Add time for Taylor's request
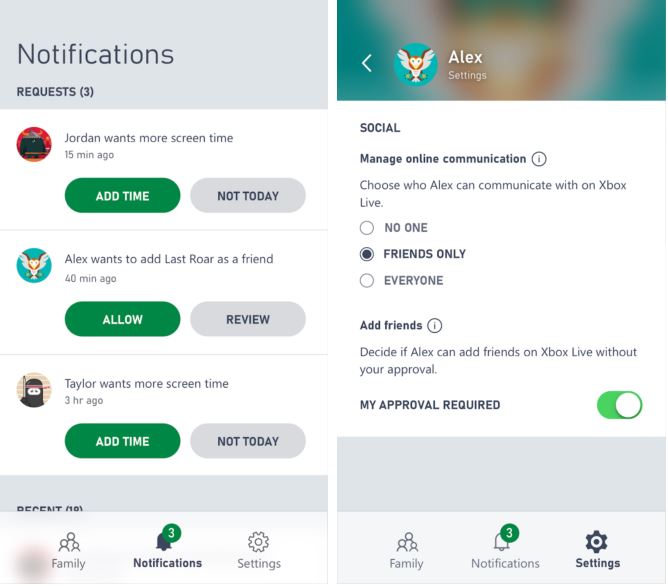The image size is (668, 586). (x=122, y=441)
